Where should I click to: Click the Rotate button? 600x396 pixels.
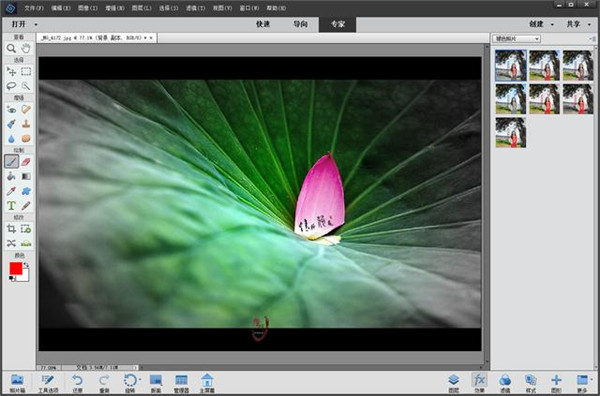[x=130, y=383]
